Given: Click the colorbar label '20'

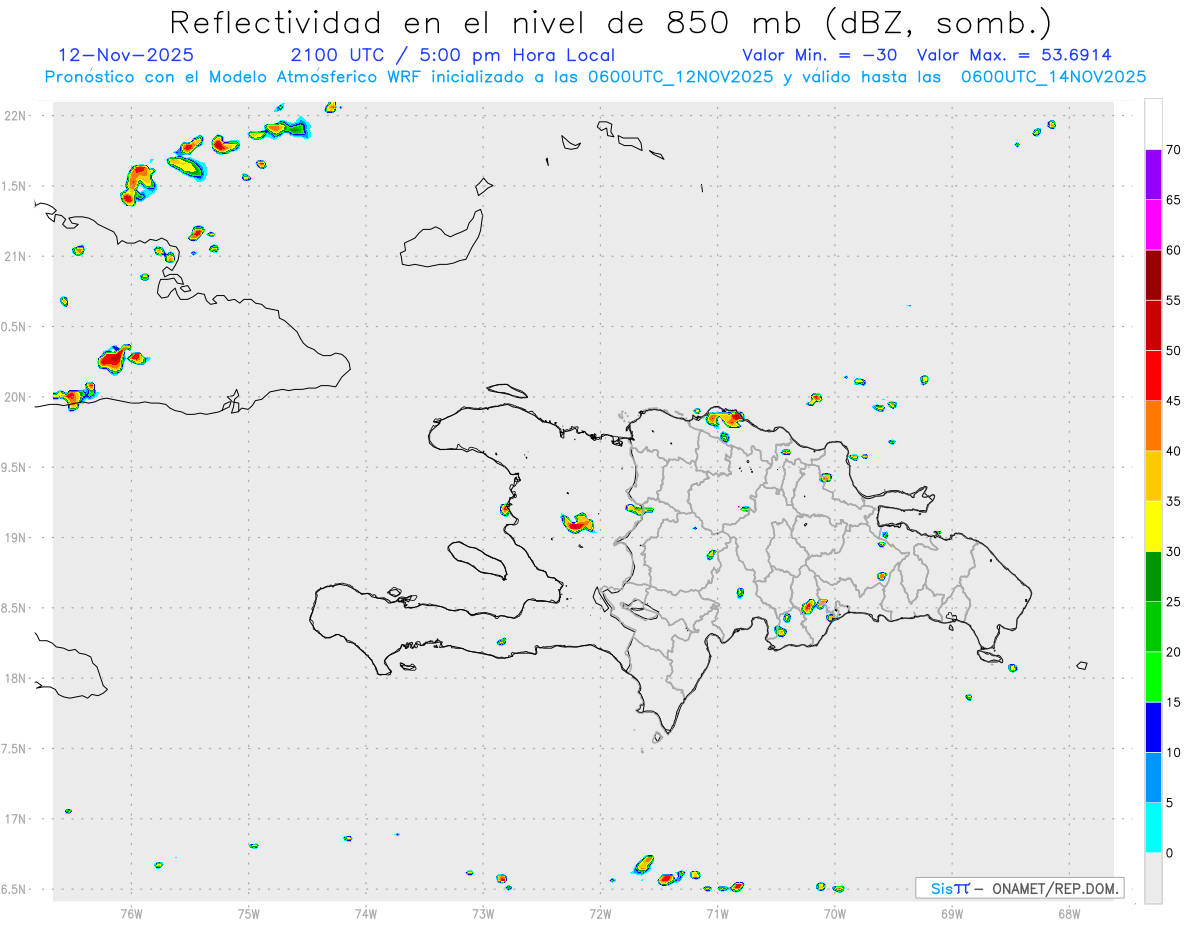Looking at the screenshot, I should coord(1174,652).
